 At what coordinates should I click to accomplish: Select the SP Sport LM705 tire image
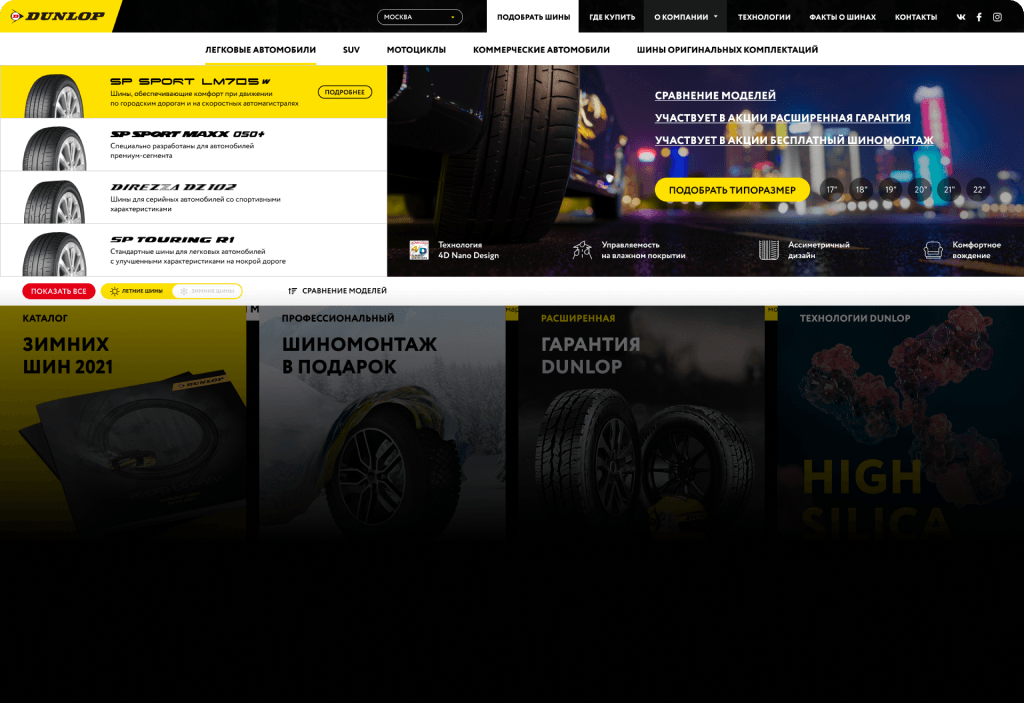[x=54, y=95]
